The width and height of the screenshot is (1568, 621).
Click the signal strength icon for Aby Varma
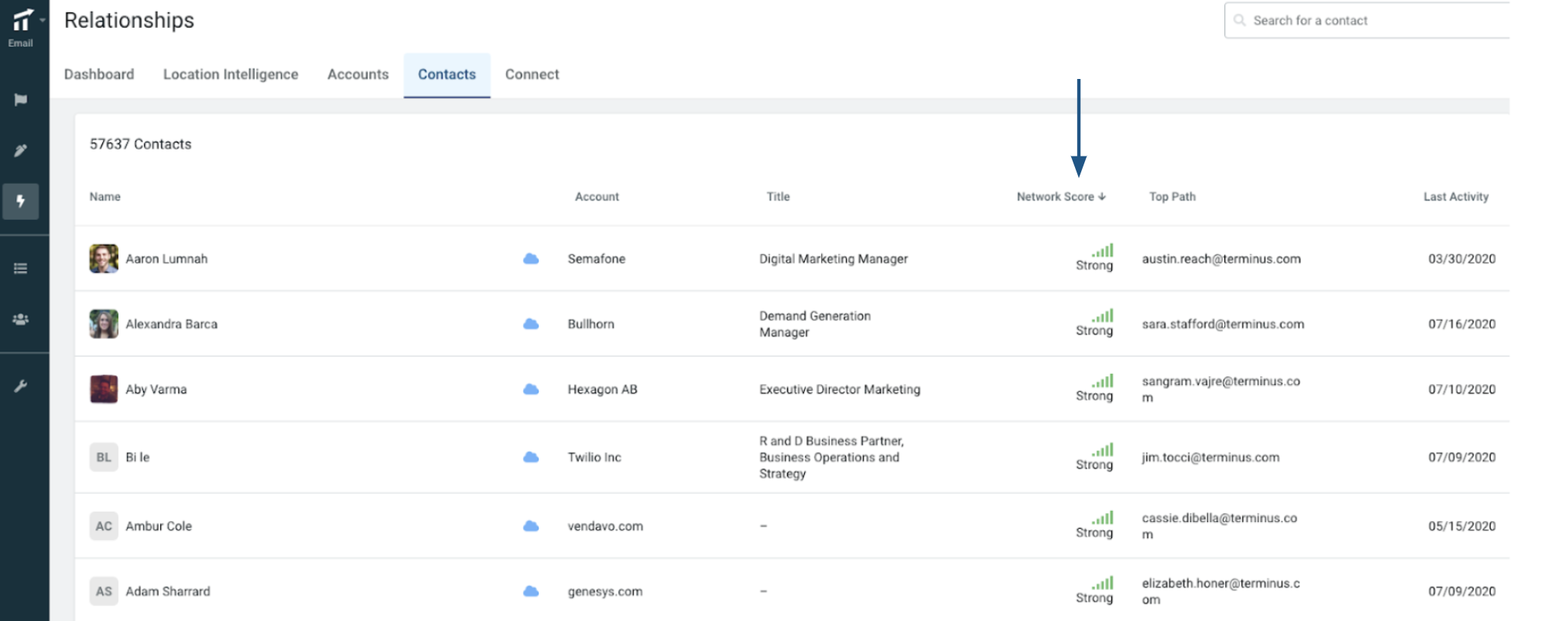(x=1103, y=380)
